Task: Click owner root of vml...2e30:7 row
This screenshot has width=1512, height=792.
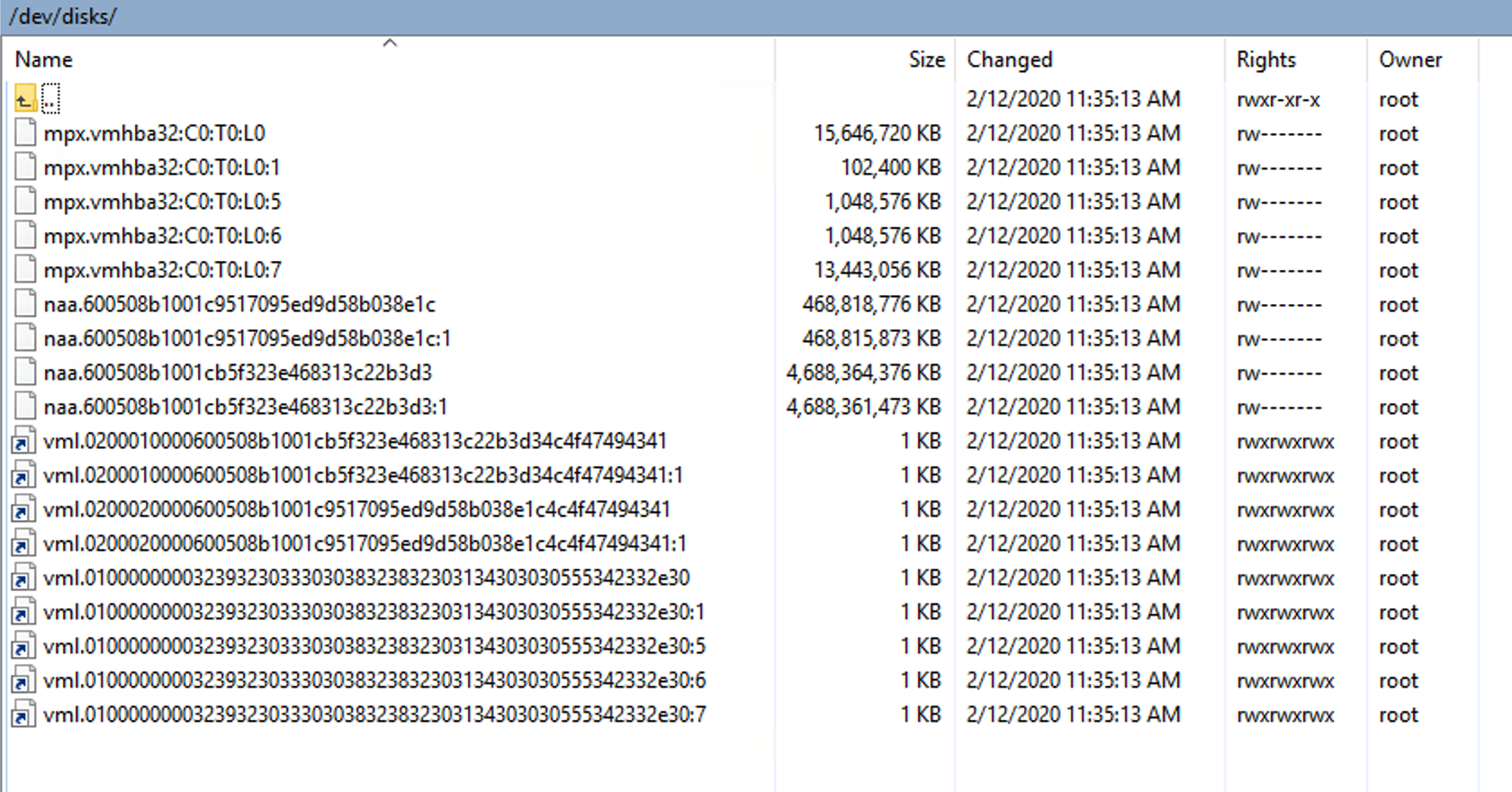Action: coord(1399,715)
